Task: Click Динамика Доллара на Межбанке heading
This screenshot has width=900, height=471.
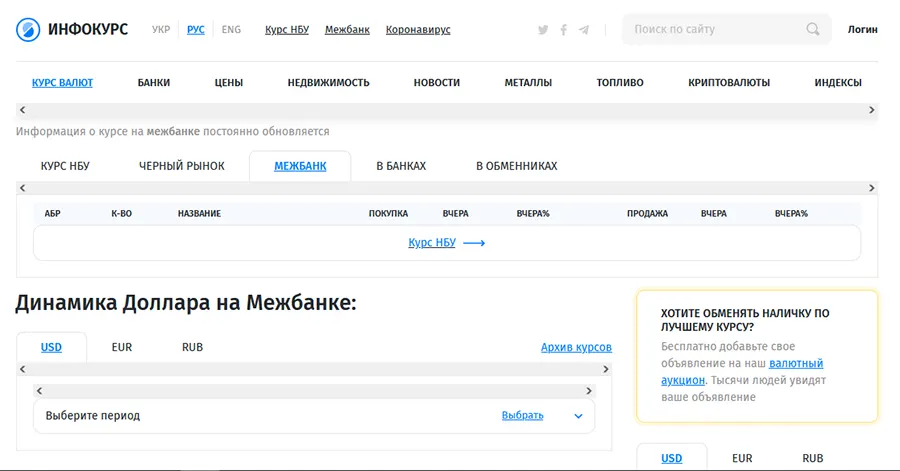Action: [x=186, y=303]
